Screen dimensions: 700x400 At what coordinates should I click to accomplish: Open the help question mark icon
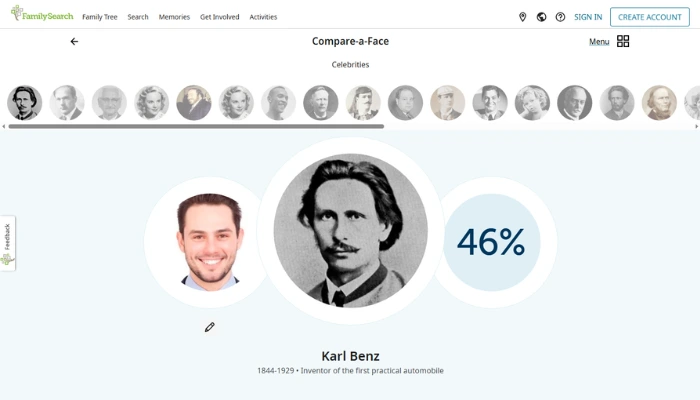click(560, 17)
